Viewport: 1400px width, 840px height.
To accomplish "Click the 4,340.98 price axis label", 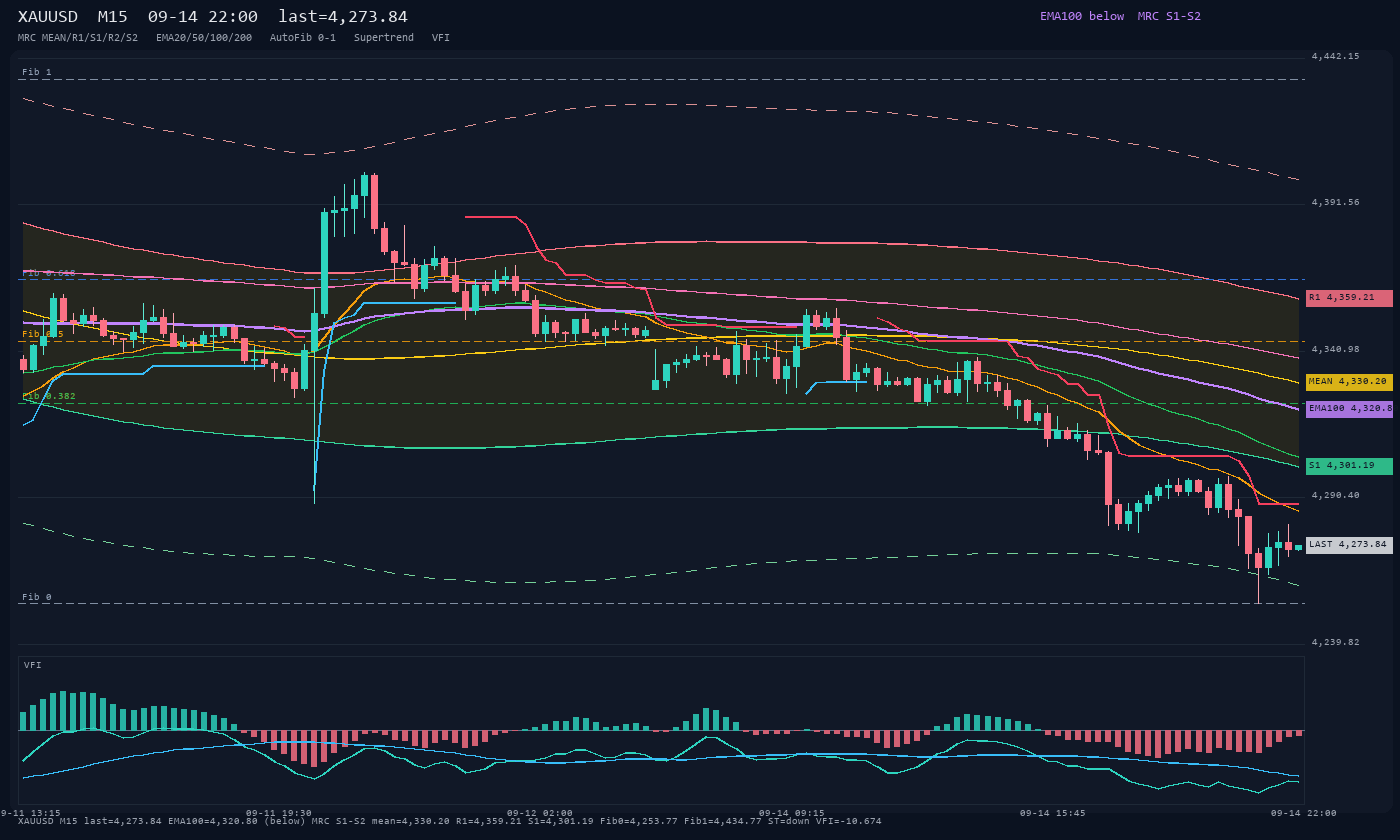I will tap(1336, 349).
